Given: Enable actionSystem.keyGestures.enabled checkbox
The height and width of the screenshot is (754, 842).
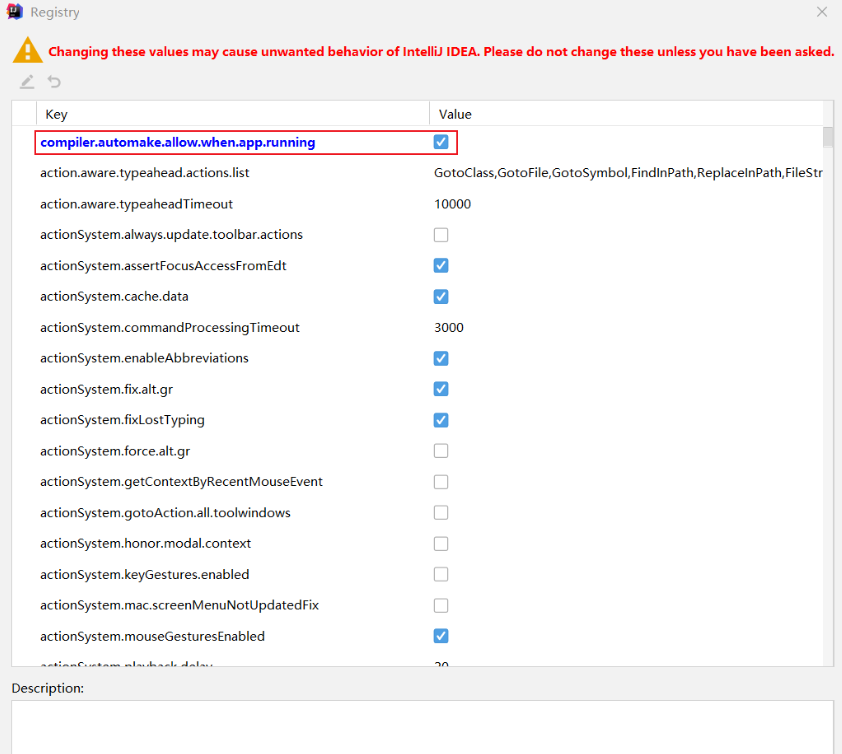Looking at the screenshot, I should [x=441, y=575].
